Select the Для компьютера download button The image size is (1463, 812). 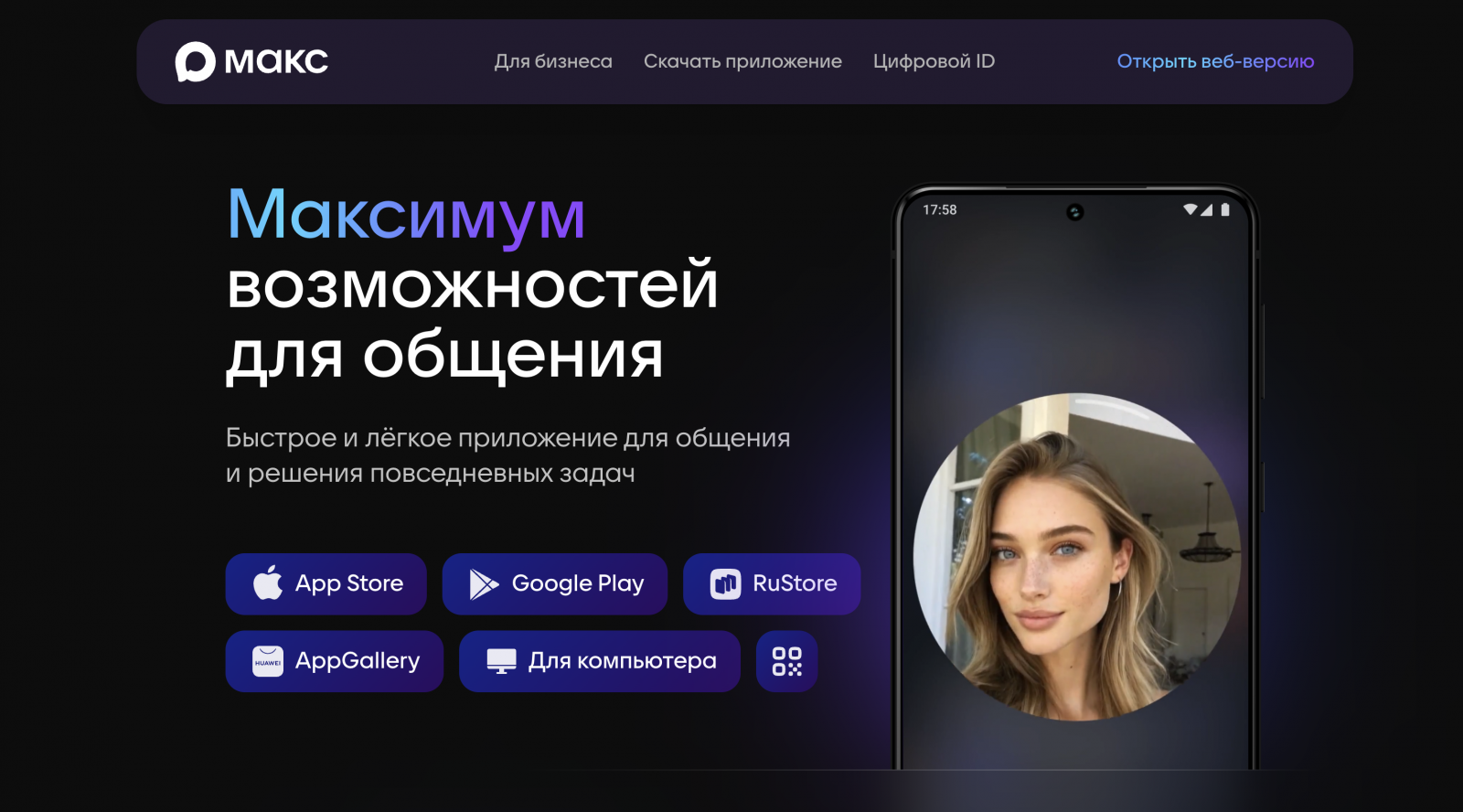click(600, 661)
